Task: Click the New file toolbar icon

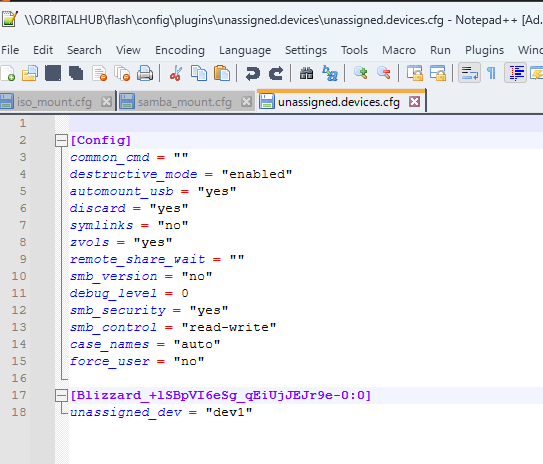Action: [x=8, y=73]
